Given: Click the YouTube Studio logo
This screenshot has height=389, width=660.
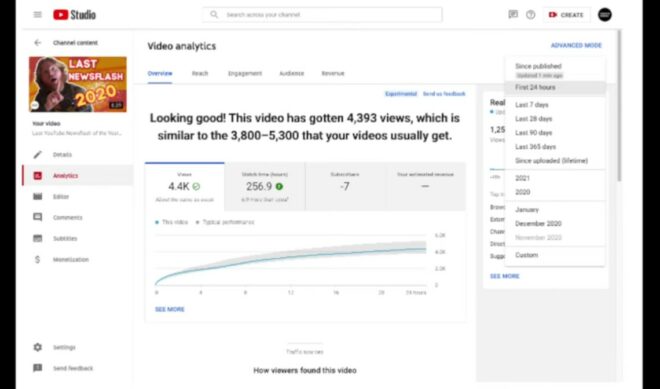Looking at the screenshot, I should pos(75,15).
